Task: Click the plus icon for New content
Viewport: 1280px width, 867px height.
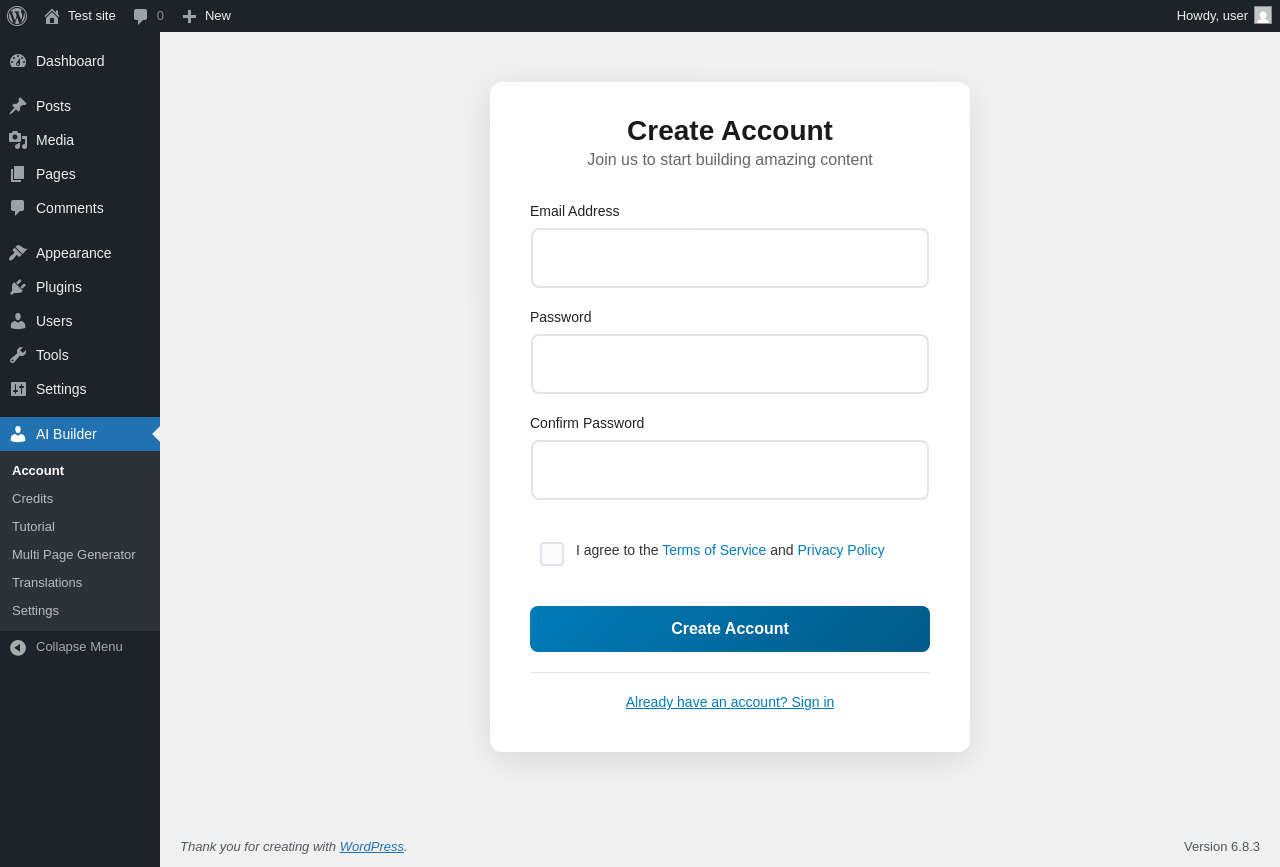Action: point(189,16)
